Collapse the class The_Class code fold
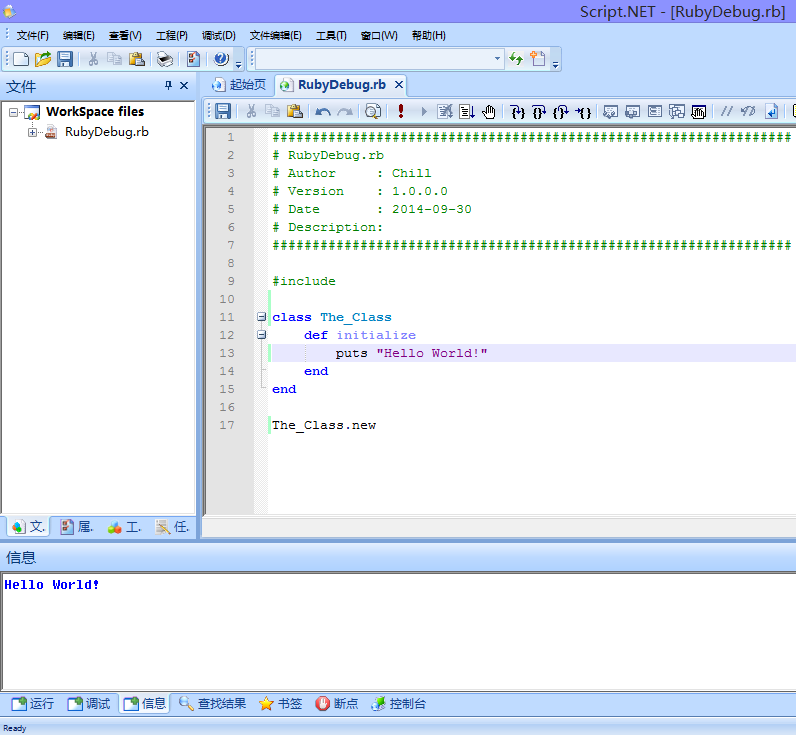796x735 pixels. 261,317
